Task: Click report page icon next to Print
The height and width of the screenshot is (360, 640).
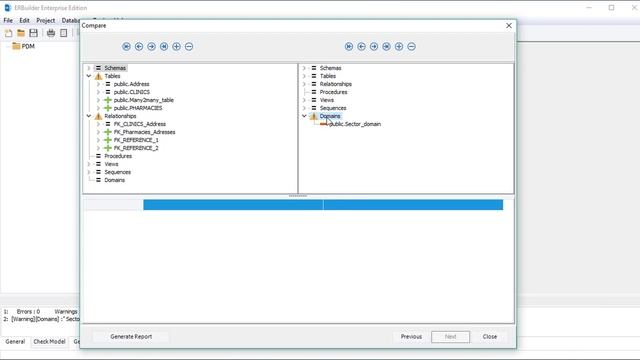Action: (64, 33)
